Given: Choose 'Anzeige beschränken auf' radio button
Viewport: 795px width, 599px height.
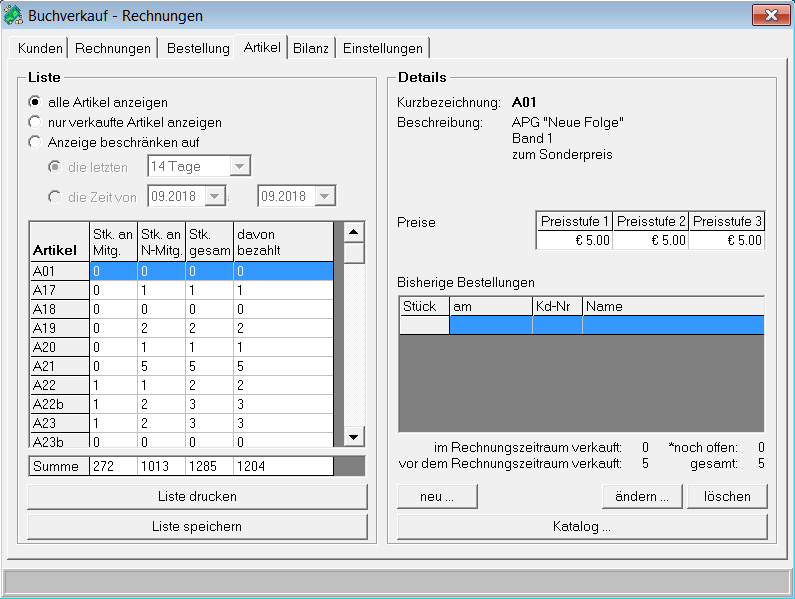Looking at the screenshot, I should coord(35,142).
